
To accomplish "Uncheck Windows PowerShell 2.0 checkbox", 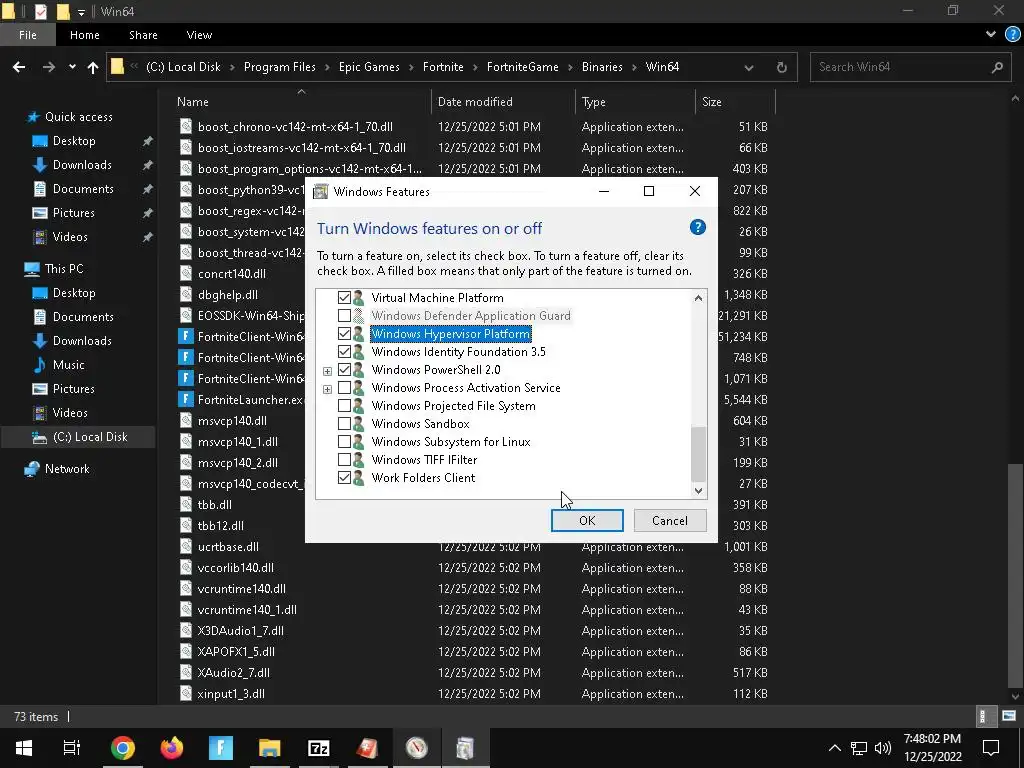I will point(344,370).
